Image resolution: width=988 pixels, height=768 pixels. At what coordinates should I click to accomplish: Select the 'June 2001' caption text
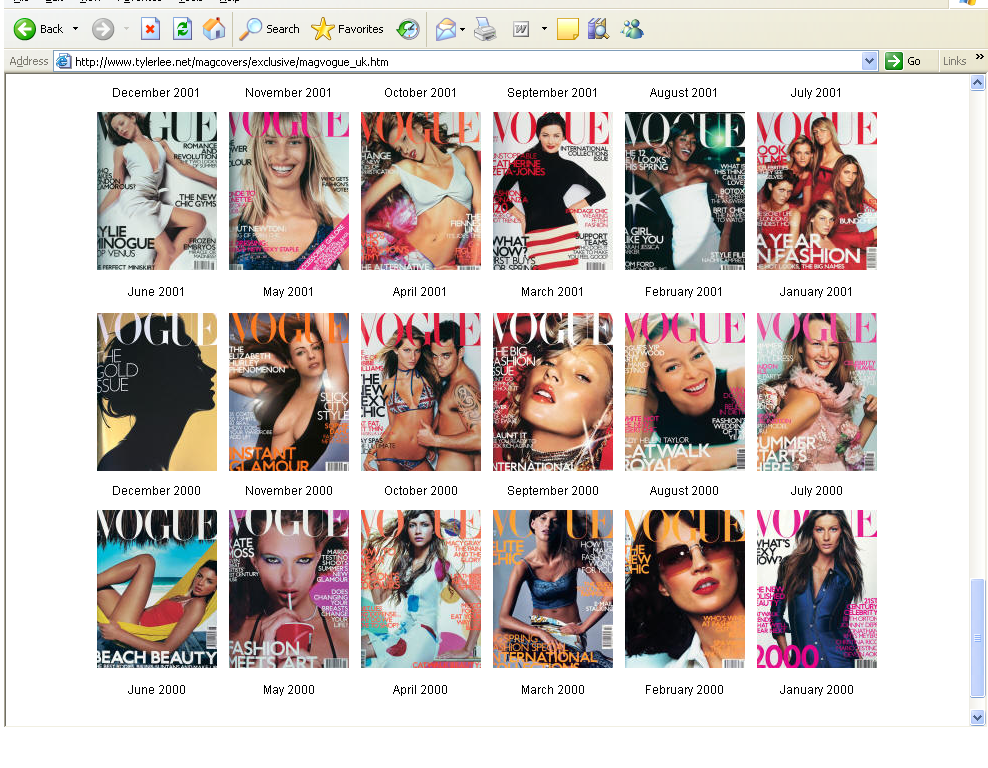pyautogui.click(x=156, y=292)
